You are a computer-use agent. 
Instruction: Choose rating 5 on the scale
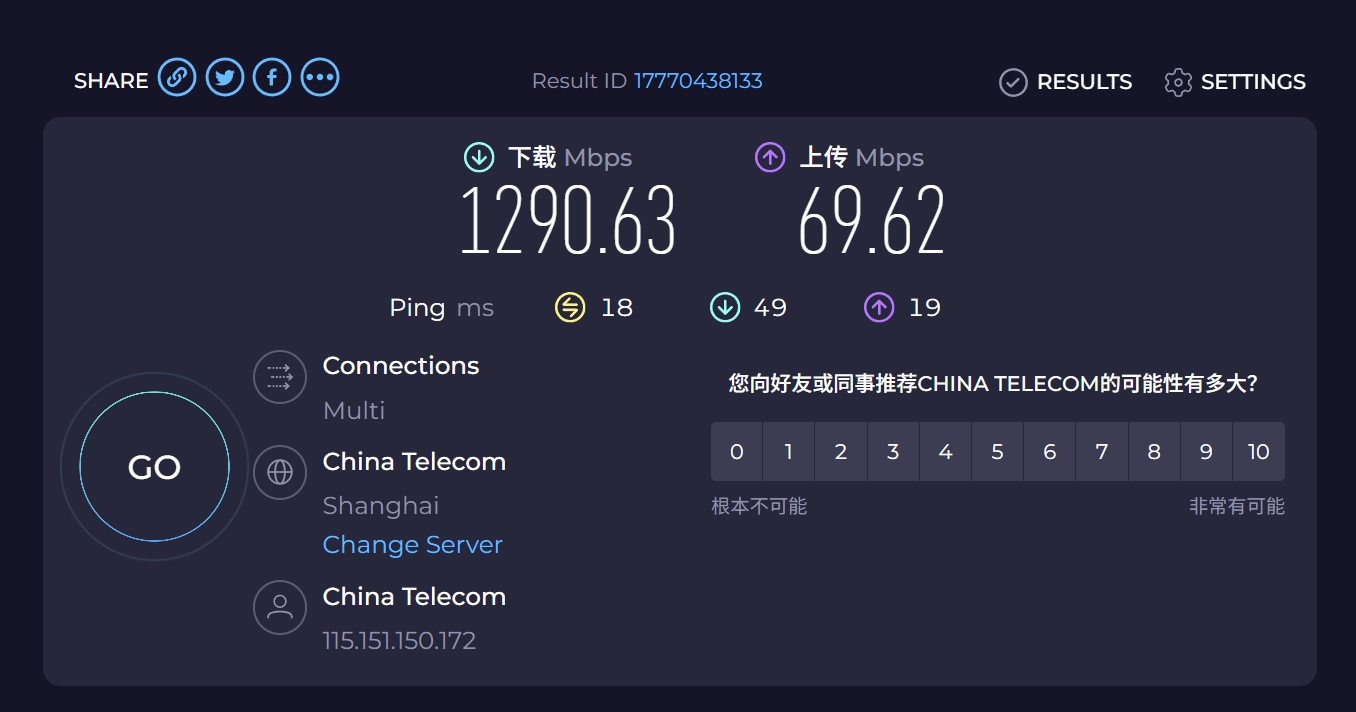pyautogui.click(x=997, y=452)
